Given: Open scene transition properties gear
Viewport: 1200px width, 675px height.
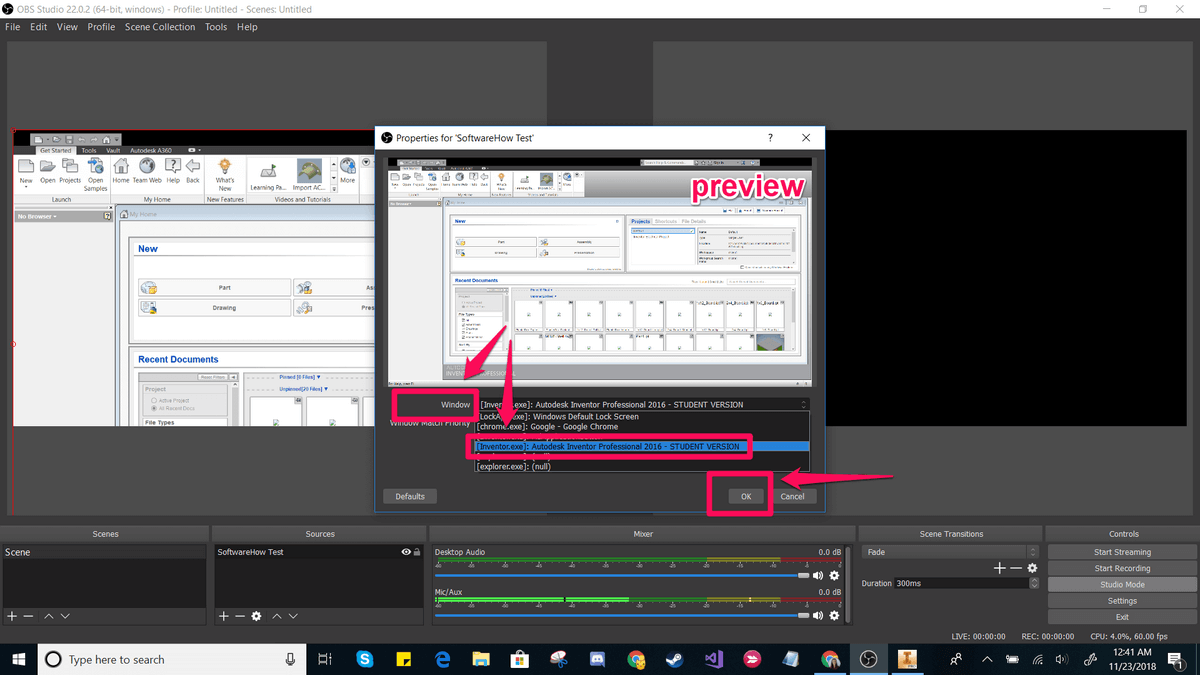Looking at the screenshot, I should click(x=1032, y=568).
